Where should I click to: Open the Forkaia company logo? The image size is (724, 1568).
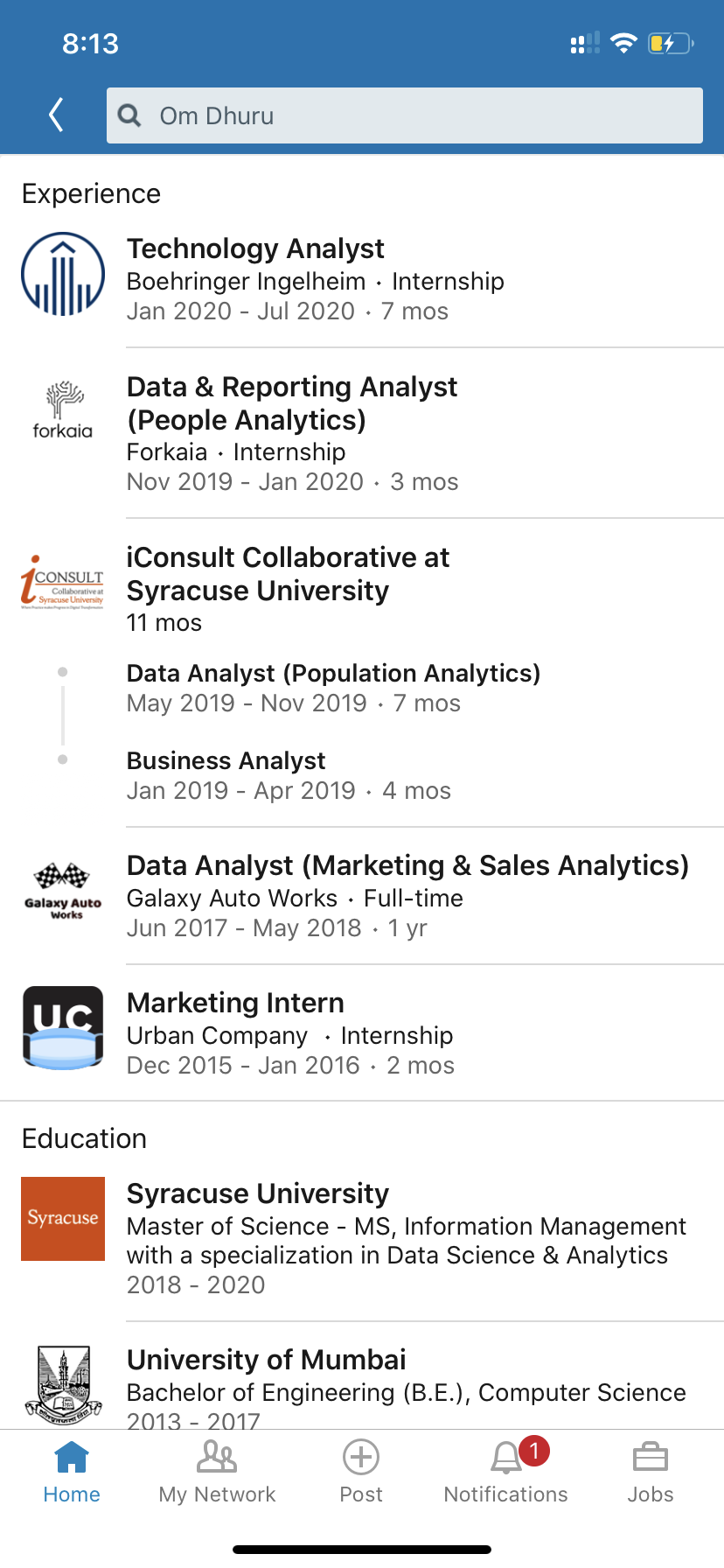tap(63, 410)
